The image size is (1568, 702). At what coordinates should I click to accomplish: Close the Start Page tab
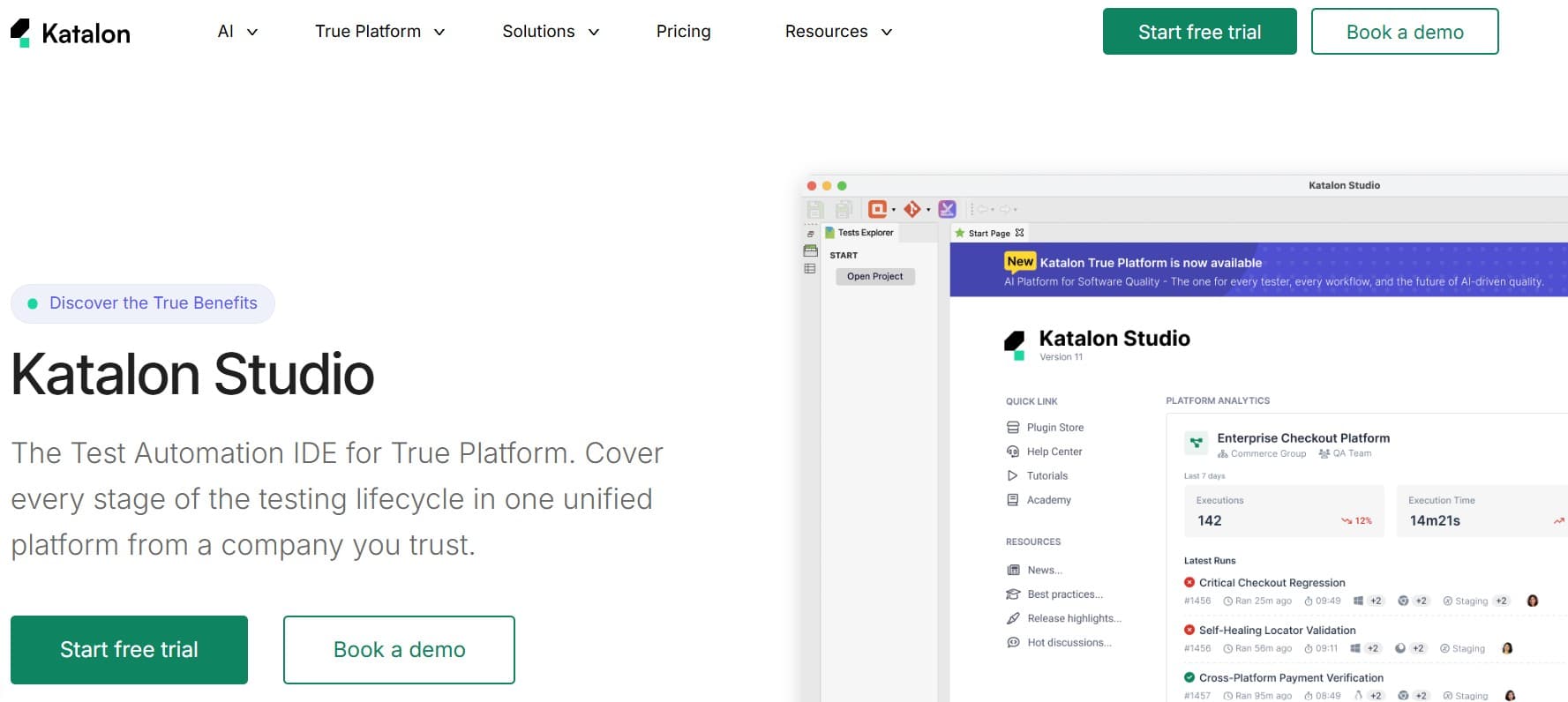1020,233
